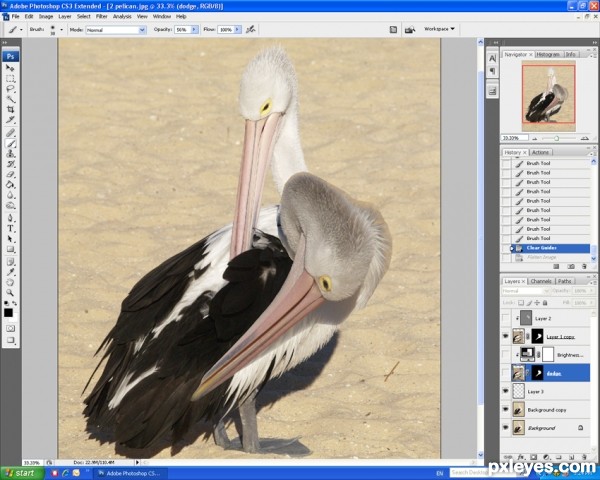Toggle lock all for layer
This screenshot has width=600, height=480.
(x=545, y=303)
